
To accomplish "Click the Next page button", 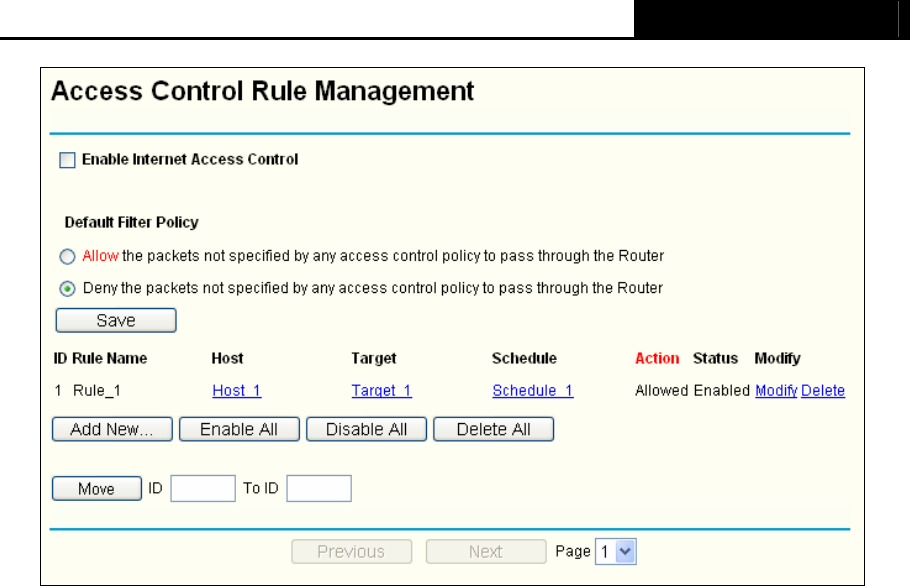I will [486, 551].
